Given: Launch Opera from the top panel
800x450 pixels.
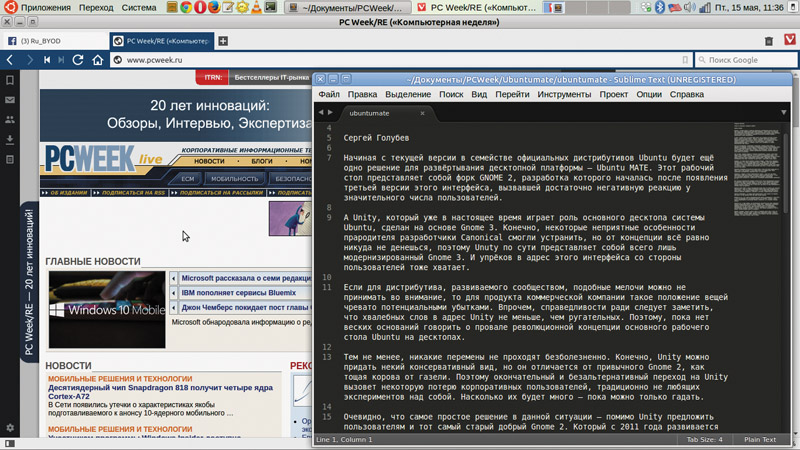Looking at the screenshot, I should (x=200, y=7).
